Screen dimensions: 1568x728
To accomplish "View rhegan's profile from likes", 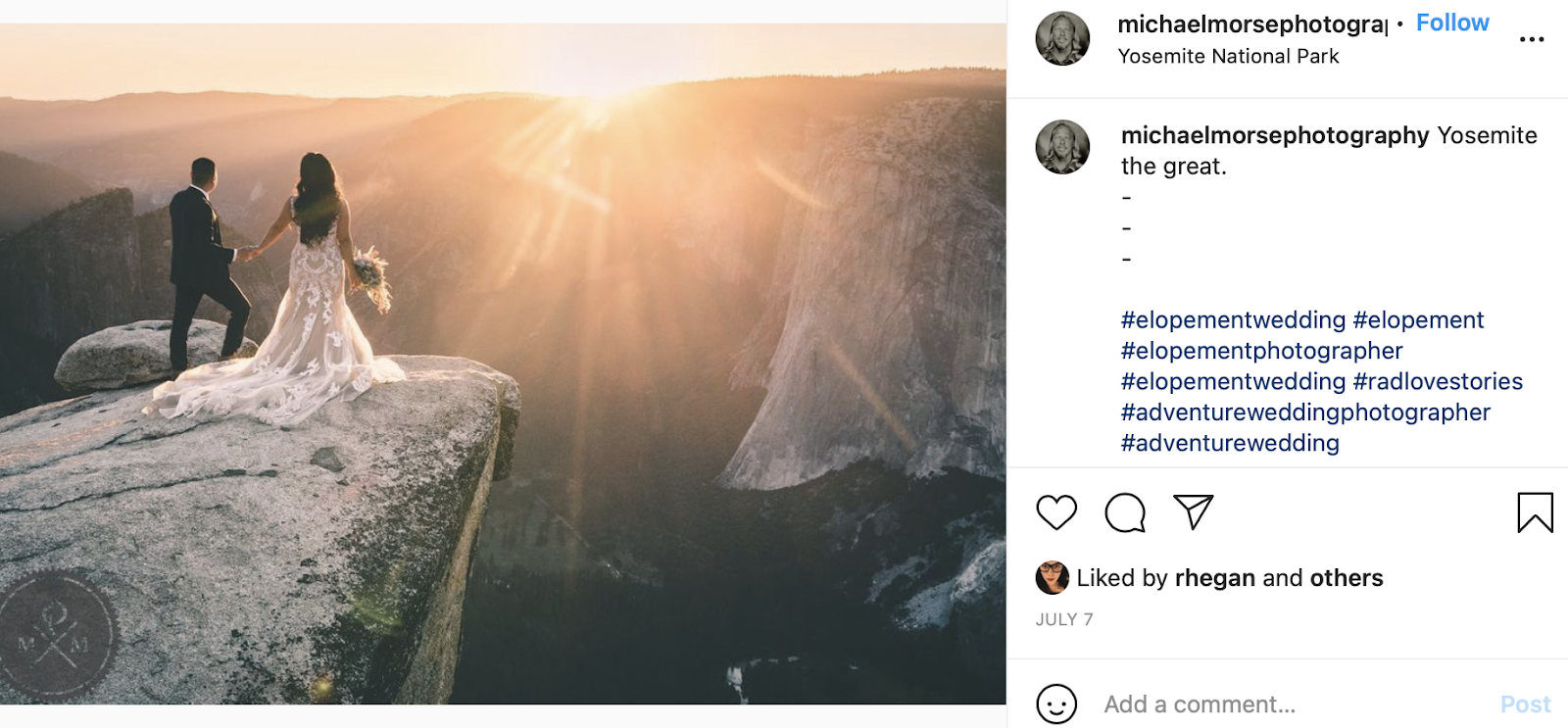I will 1215,578.
